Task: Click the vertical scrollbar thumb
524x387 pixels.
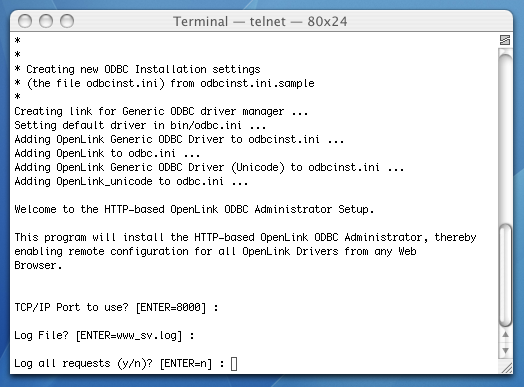Action: (x=505, y=275)
